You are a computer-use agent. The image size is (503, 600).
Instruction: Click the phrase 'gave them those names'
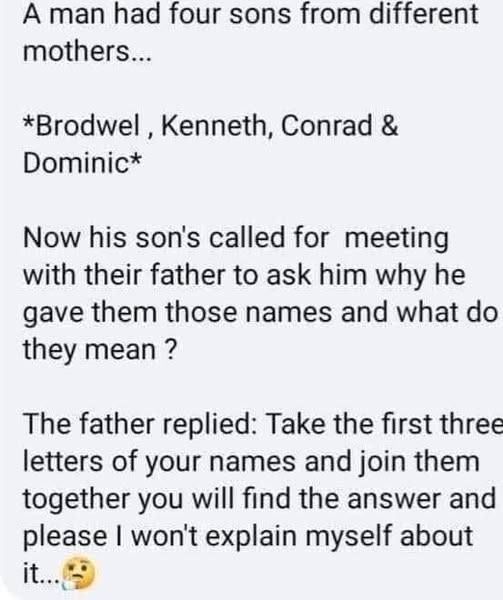pos(177,312)
